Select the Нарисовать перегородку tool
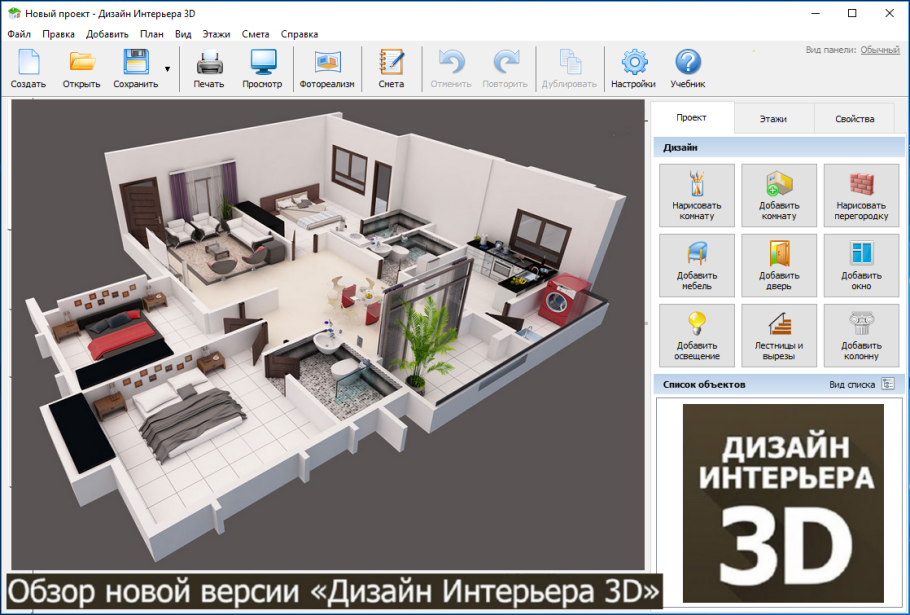This screenshot has height=615, width=910. point(861,195)
